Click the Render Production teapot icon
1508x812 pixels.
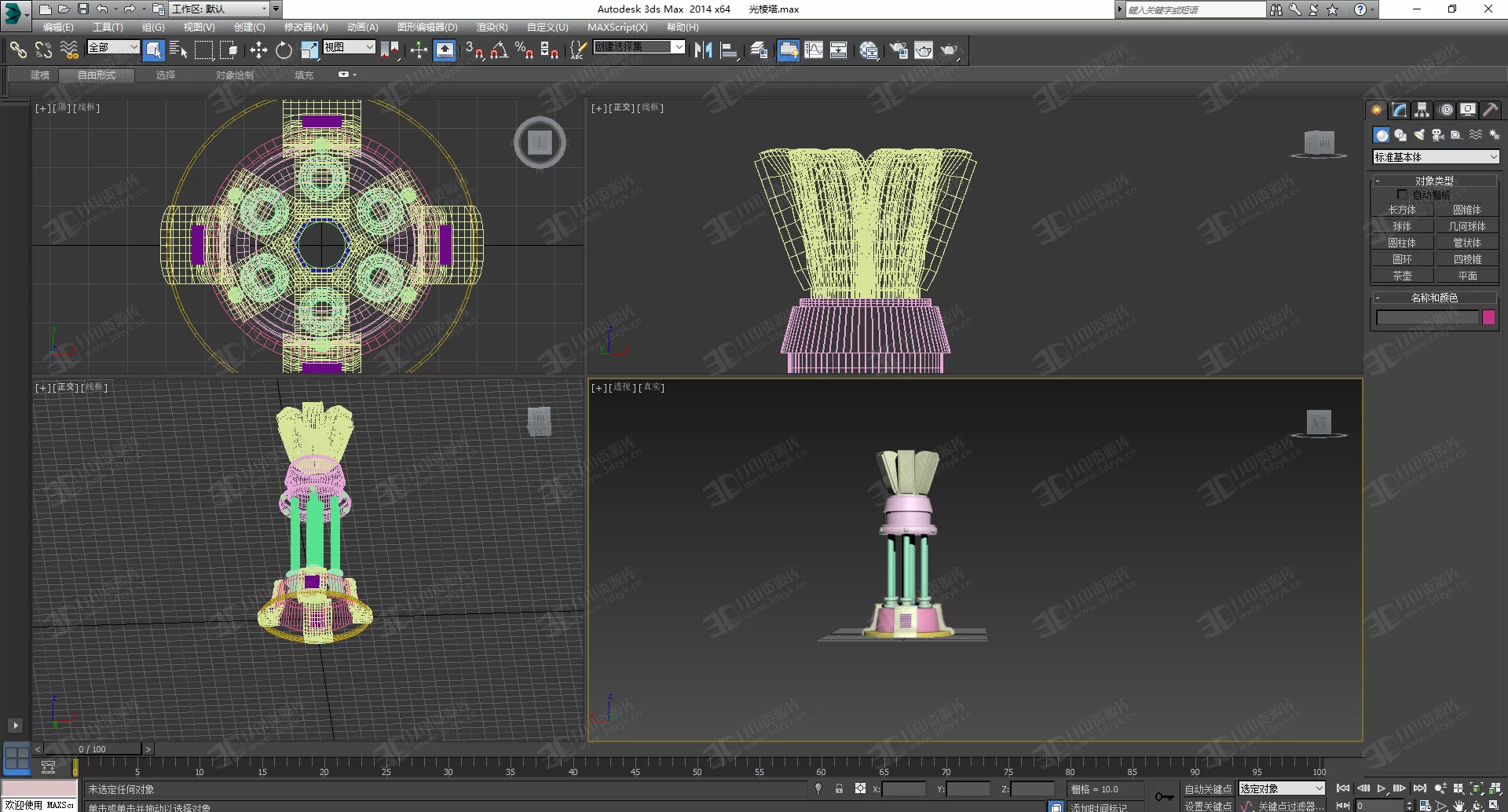(950, 50)
